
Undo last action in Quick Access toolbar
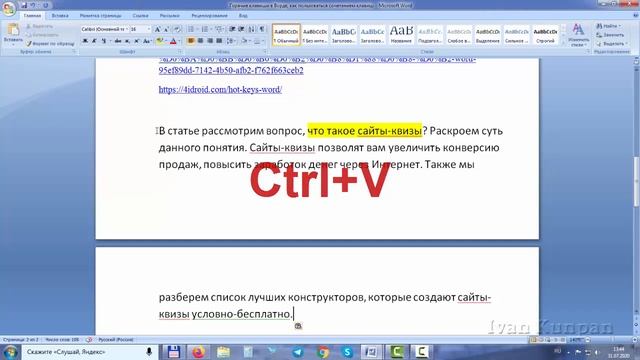tap(33, 5)
